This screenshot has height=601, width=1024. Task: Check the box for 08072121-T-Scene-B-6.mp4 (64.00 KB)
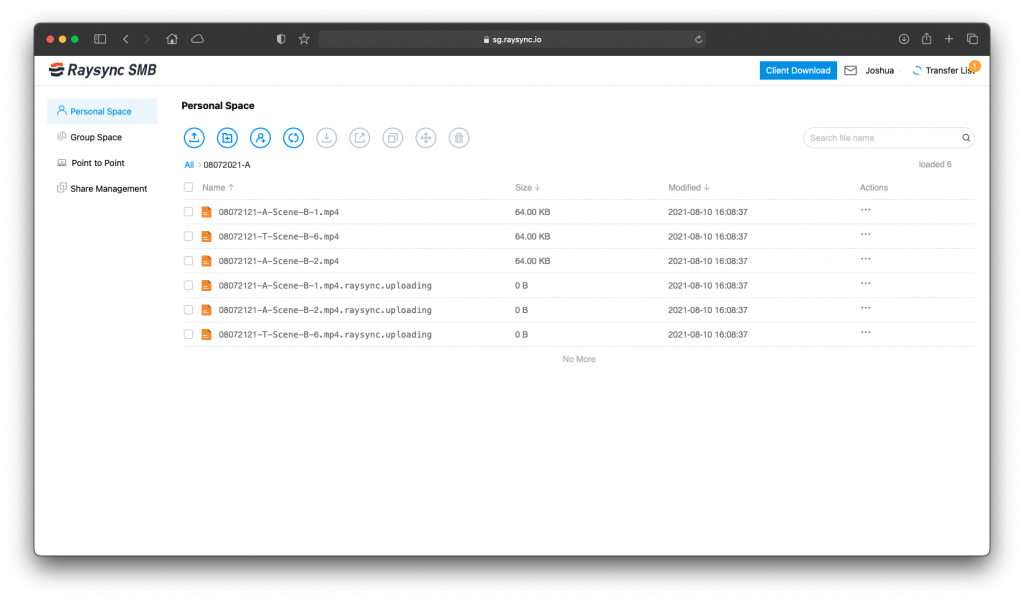click(188, 236)
